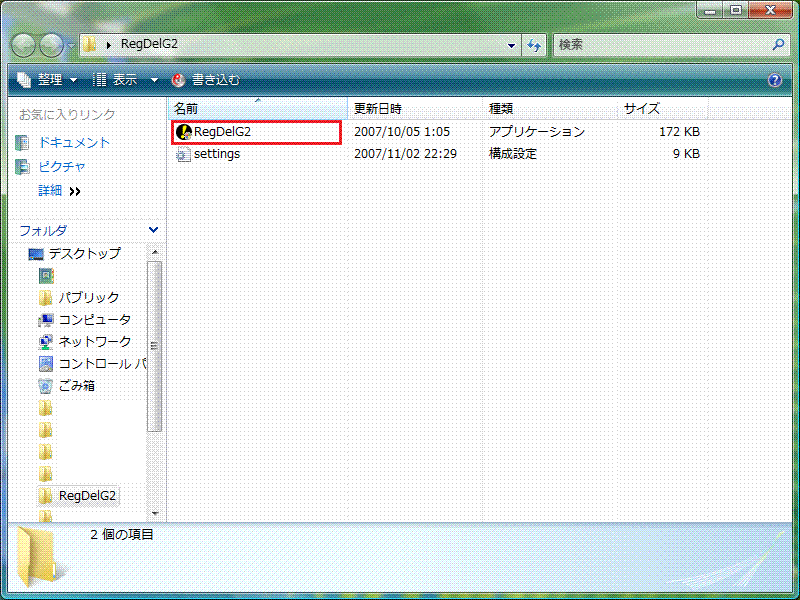The height and width of the screenshot is (600, 800).
Task: Expand 詳細 more favorite links
Action: [x=60, y=191]
